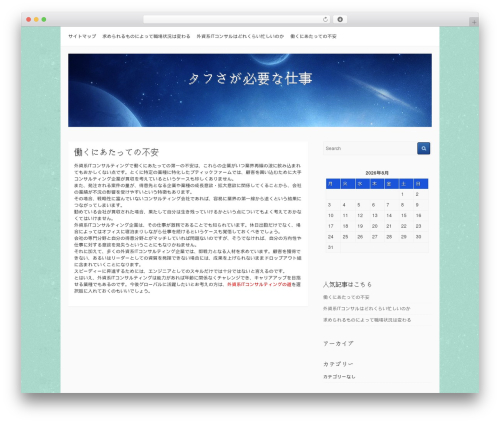Click the アーカイブ sidebar heading
The image size is (500, 423).
[x=338, y=343]
